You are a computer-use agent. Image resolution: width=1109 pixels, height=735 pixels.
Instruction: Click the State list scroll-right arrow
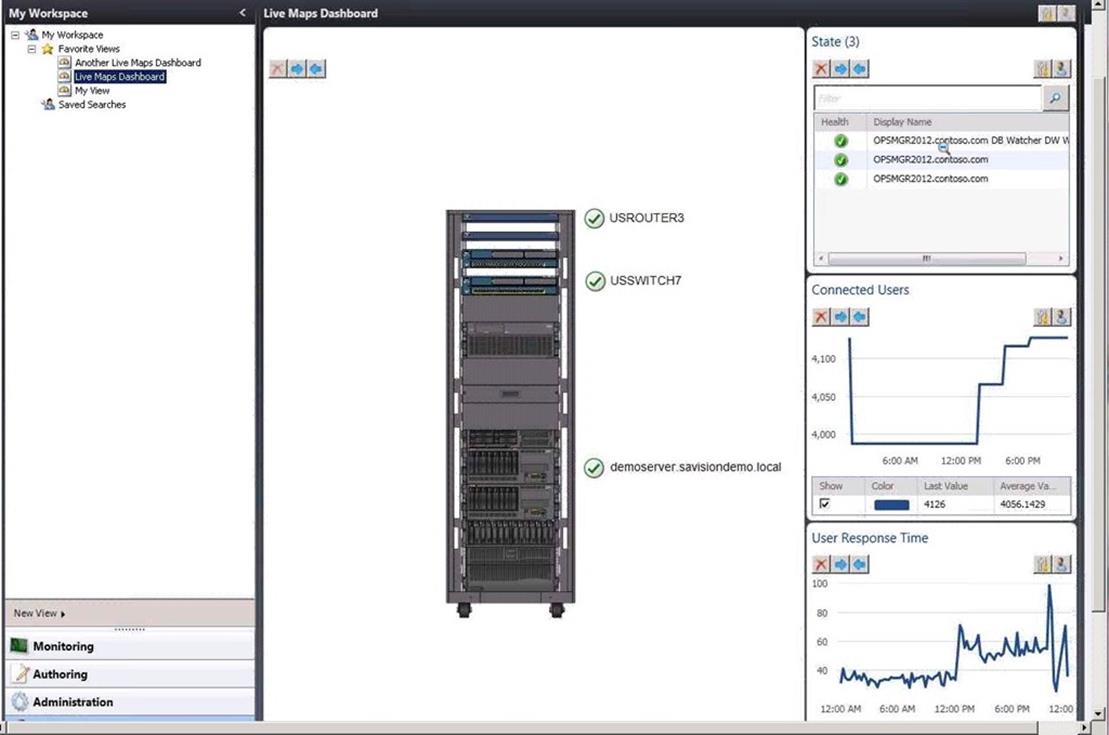1061,259
